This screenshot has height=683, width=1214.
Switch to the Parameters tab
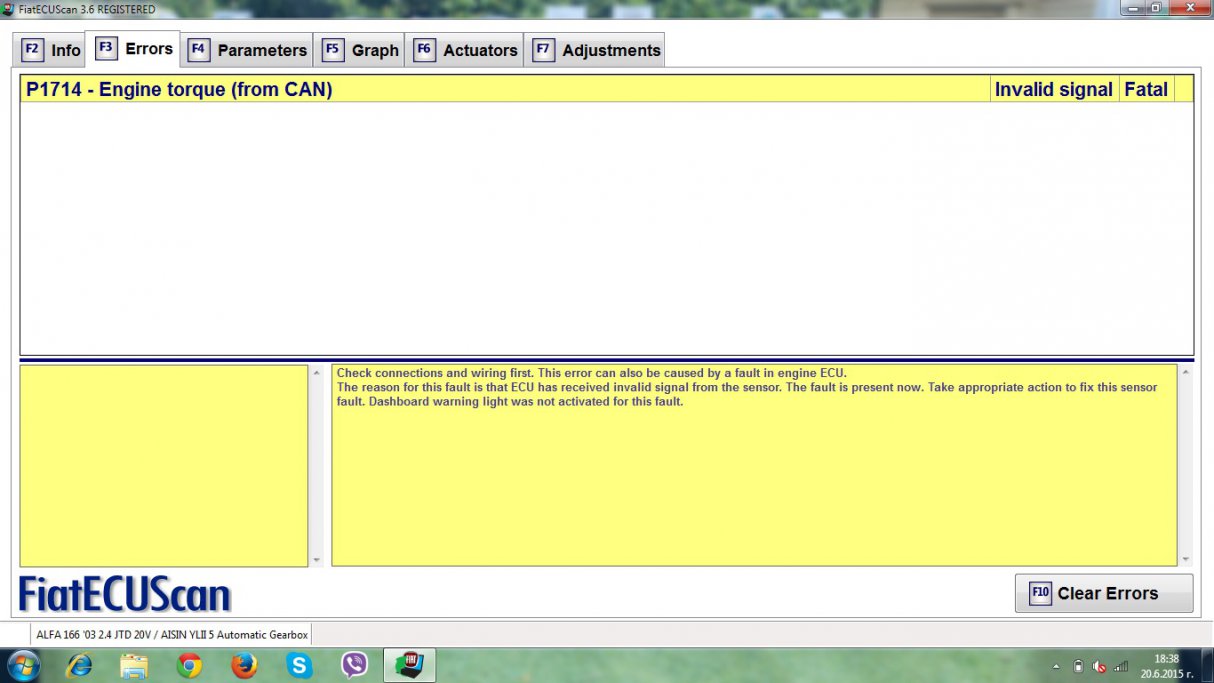click(248, 50)
